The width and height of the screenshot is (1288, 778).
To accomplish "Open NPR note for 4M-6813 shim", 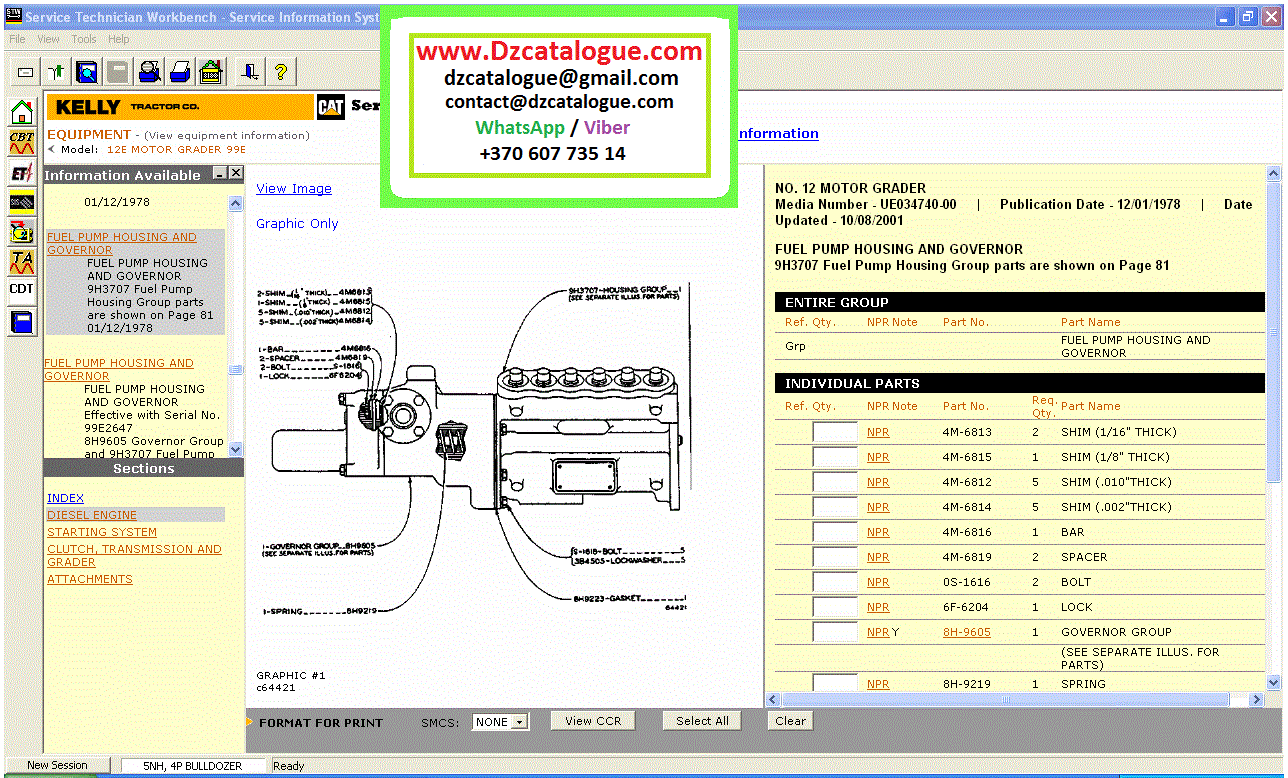I will [x=878, y=432].
